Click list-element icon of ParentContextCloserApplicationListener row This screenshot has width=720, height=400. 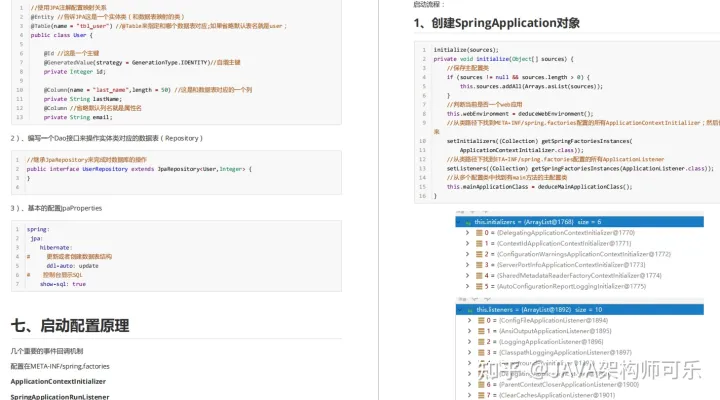pos(481,384)
